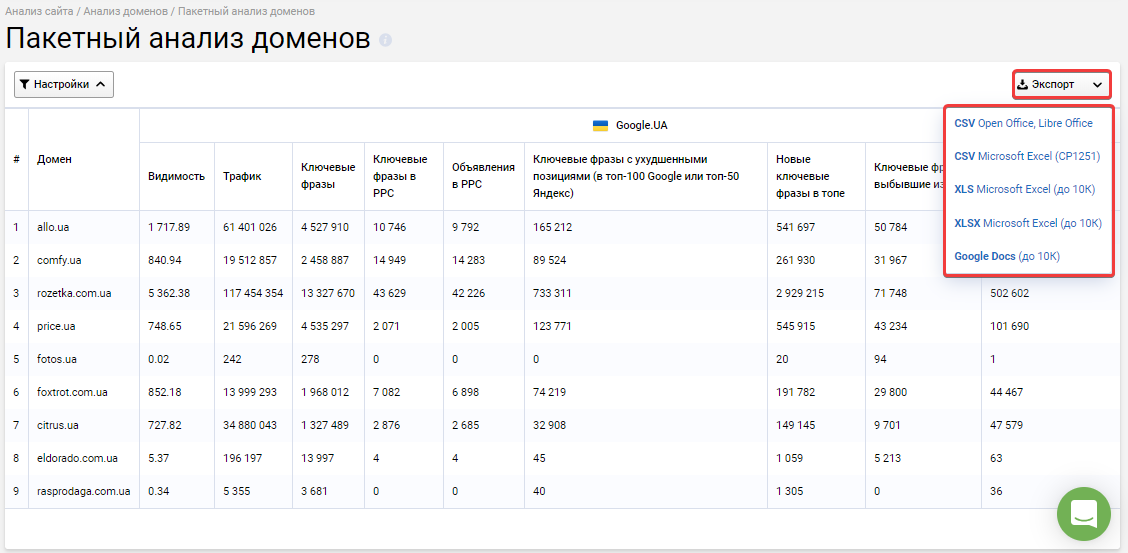1128x553 pixels.
Task: Click the Ключевые фразы column header
Action: pyautogui.click(x=328, y=176)
